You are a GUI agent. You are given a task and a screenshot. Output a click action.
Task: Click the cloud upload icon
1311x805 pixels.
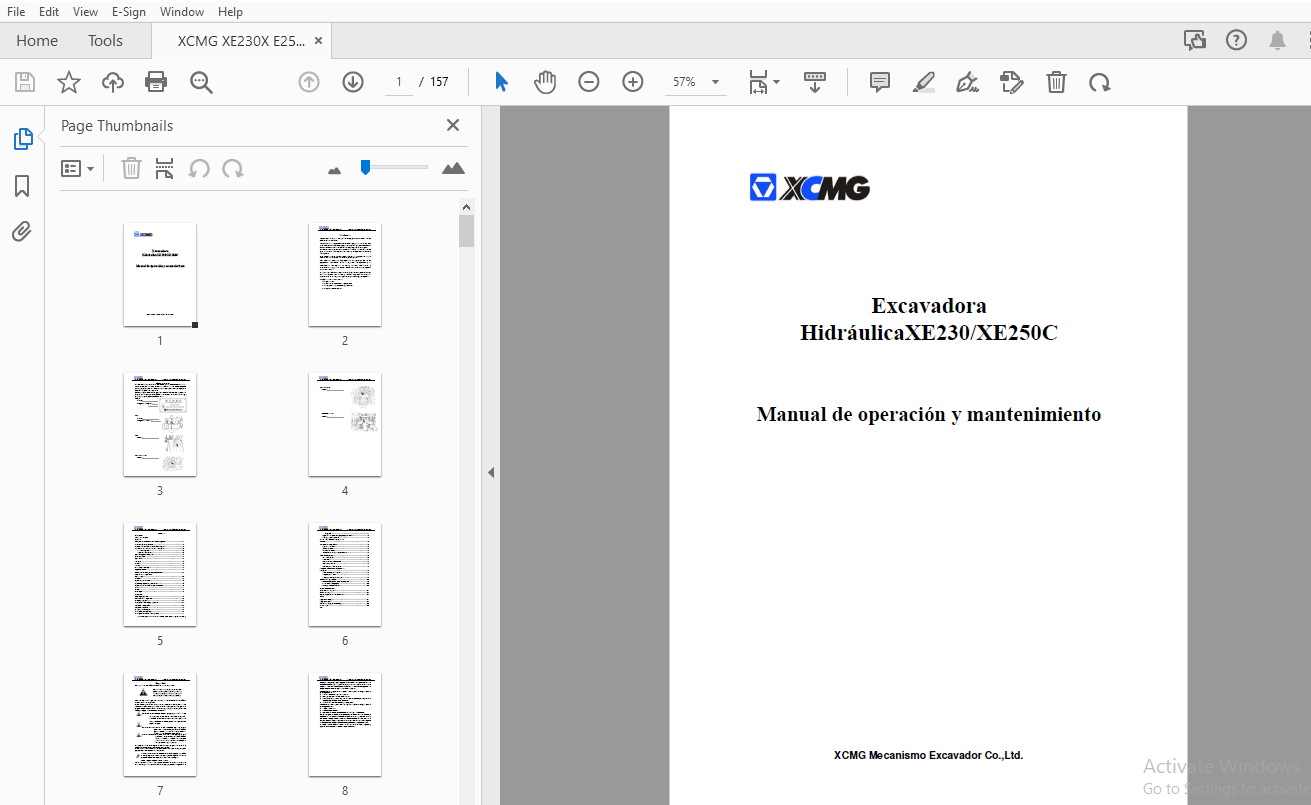[x=113, y=82]
